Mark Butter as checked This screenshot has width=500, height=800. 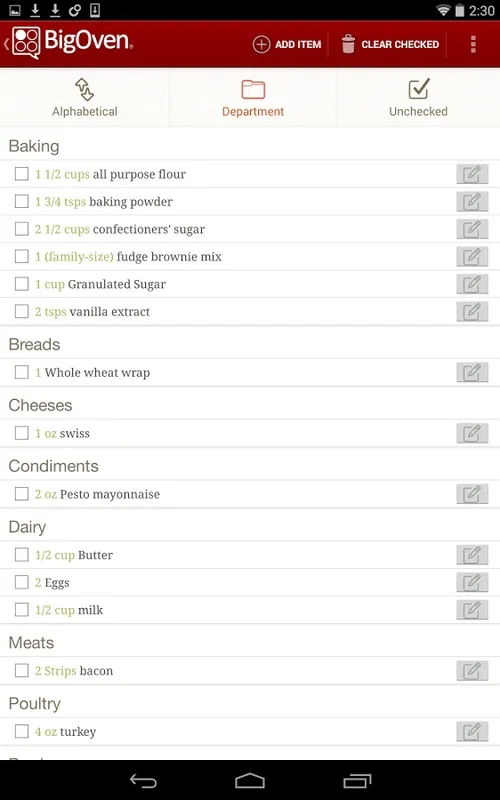(21, 555)
